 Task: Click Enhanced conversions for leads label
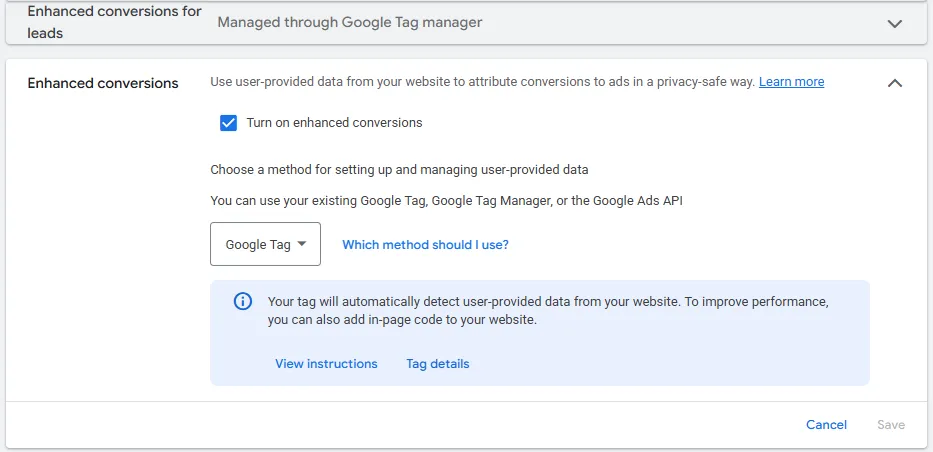coord(115,22)
